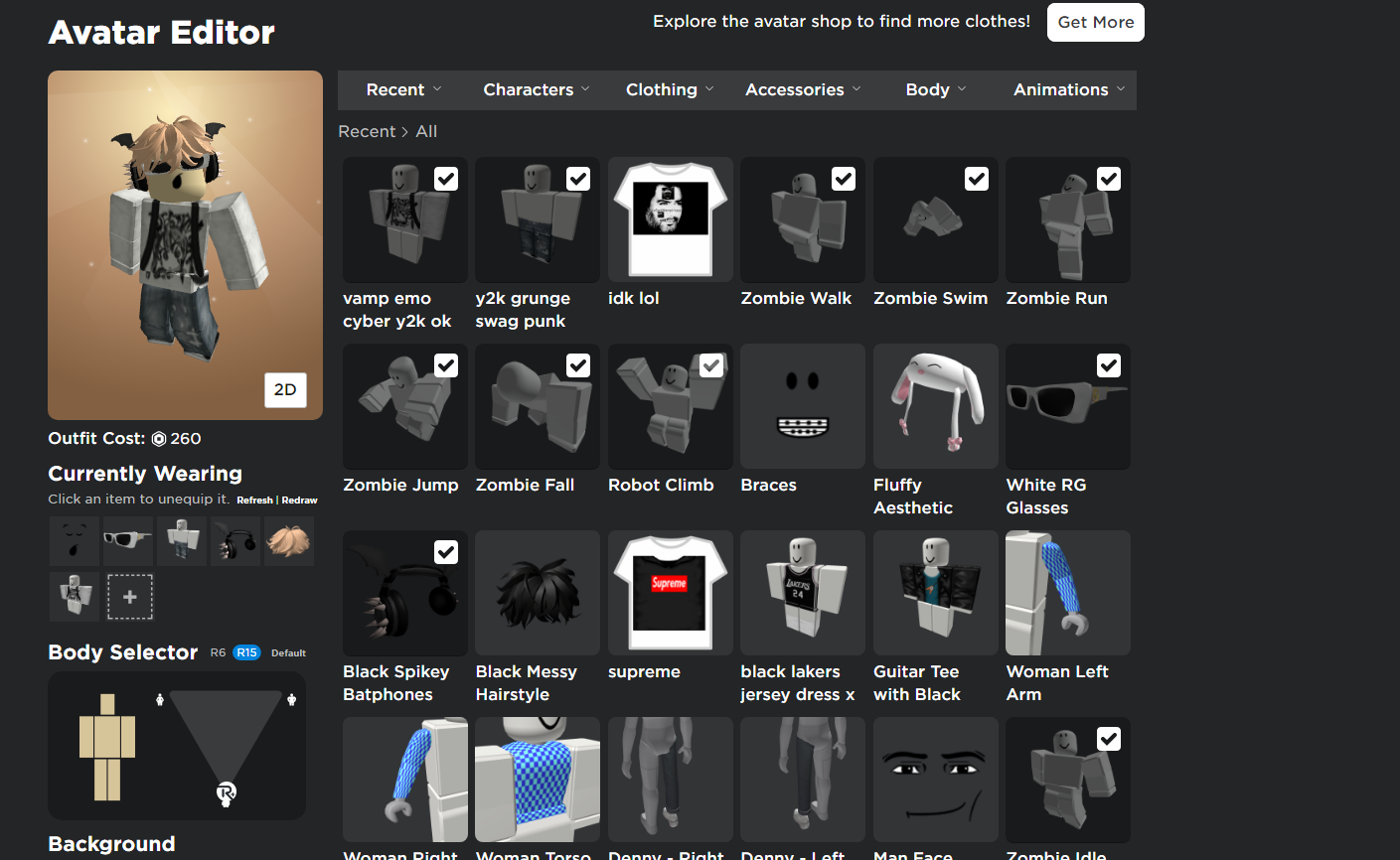
Task: Unequip the headphones item in Currently Wearing
Action: pyautogui.click(x=235, y=541)
